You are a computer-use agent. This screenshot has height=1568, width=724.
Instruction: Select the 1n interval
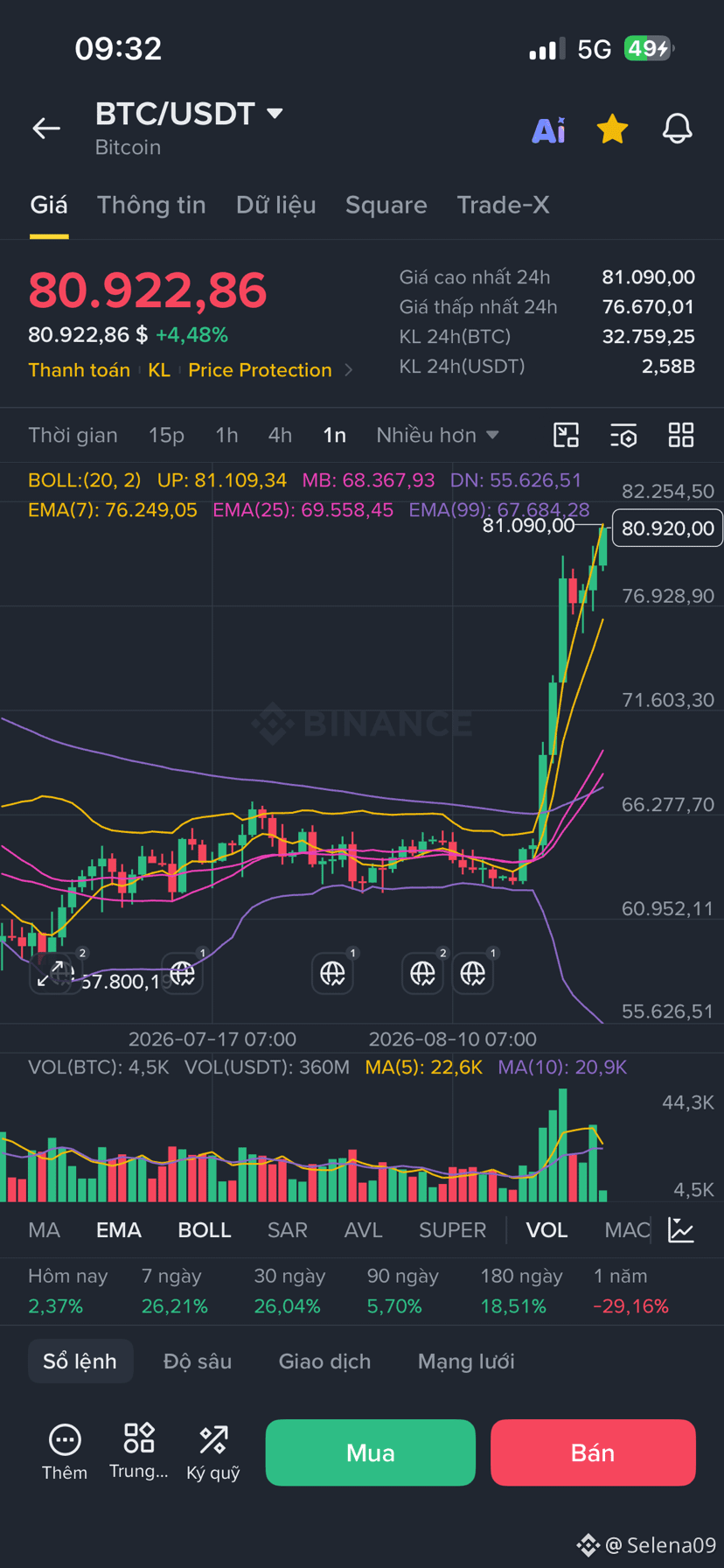334,435
